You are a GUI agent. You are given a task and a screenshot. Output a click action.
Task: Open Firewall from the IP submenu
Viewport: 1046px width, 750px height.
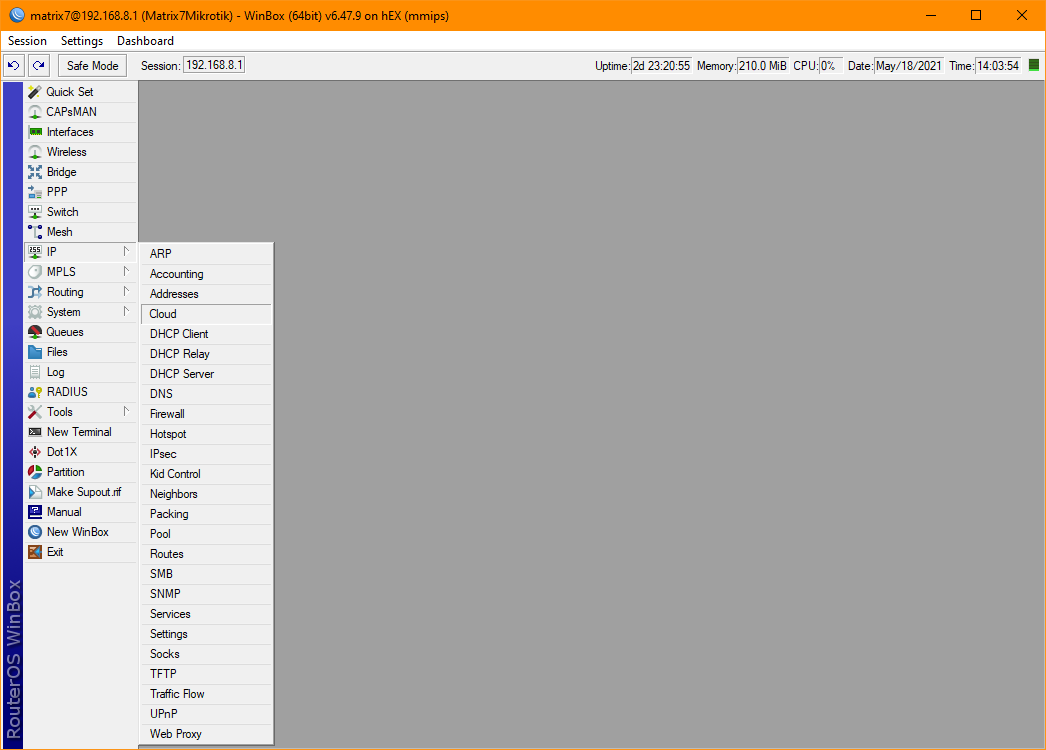pyautogui.click(x=206, y=414)
